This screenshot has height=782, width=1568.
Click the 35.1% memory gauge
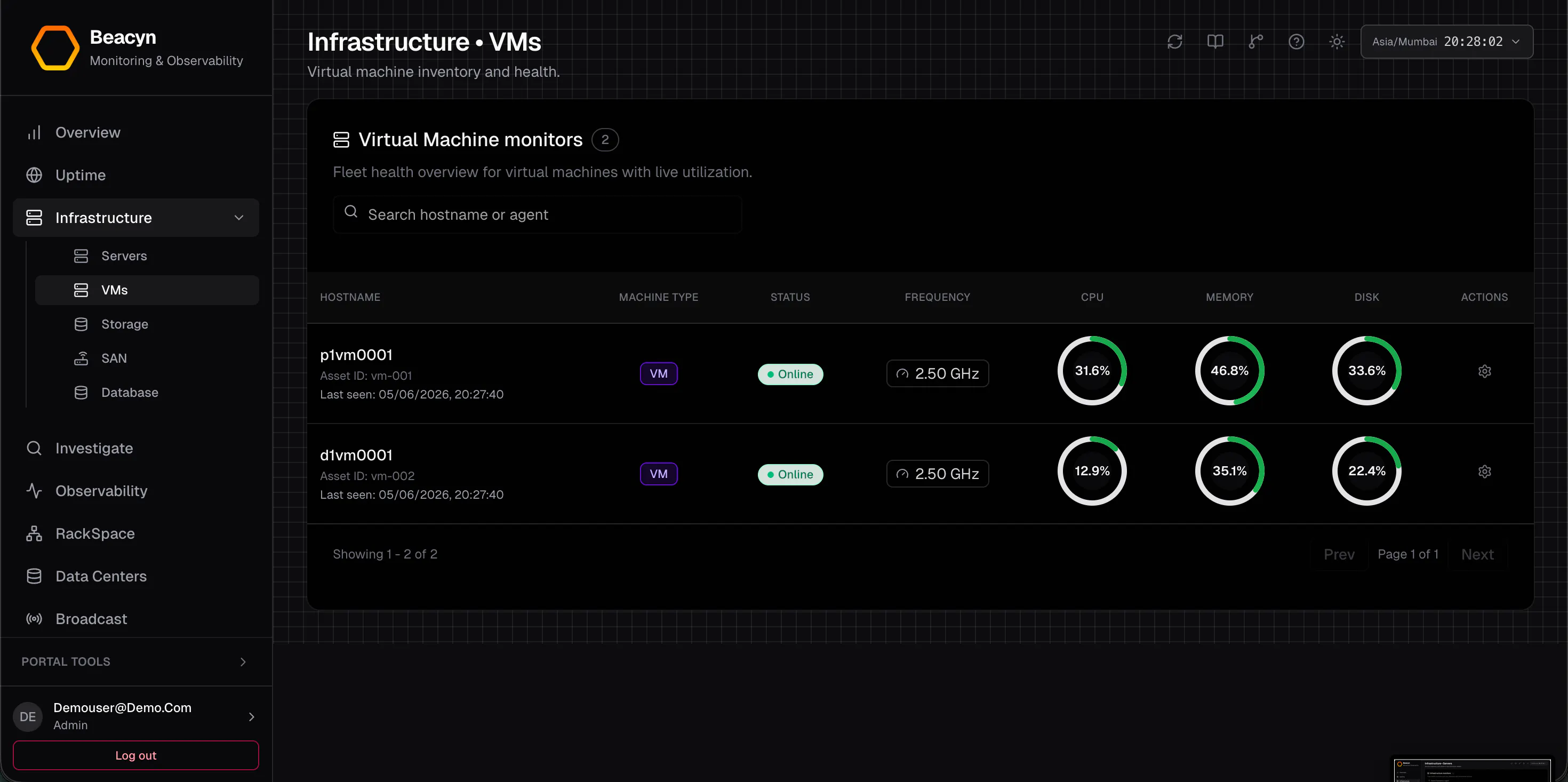click(x=1229, y=471)
